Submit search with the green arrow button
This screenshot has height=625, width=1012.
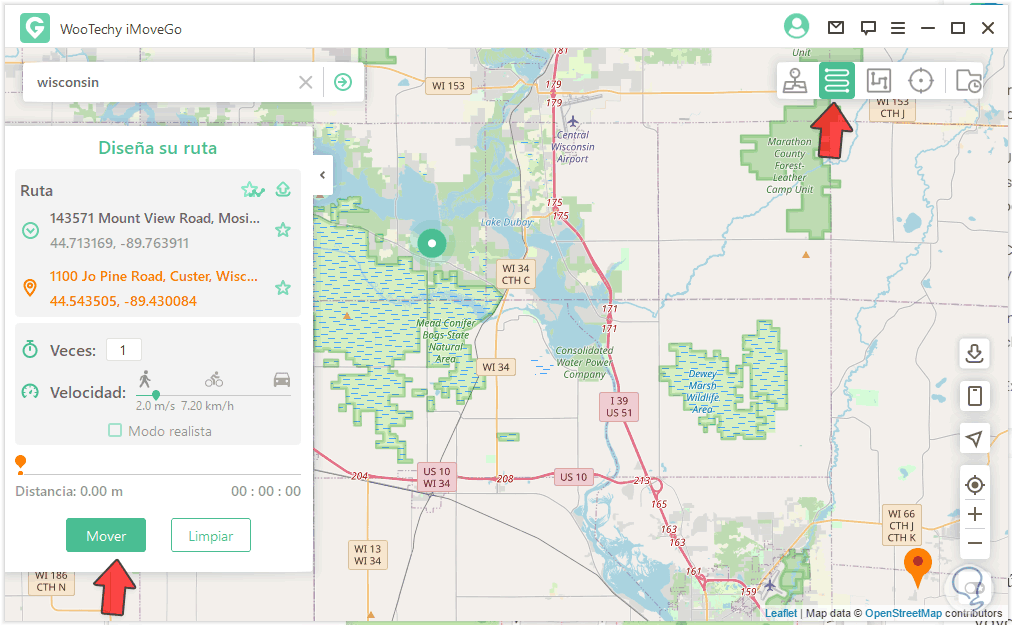pyautogui.click(x=343, y=82)
